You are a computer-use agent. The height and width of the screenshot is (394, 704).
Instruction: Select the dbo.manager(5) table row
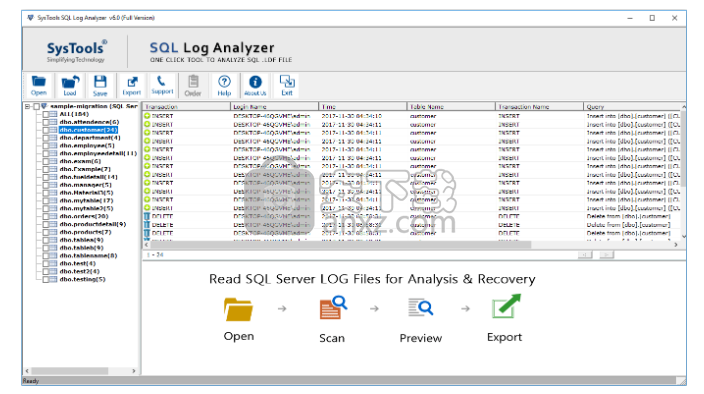pos(85,185)
